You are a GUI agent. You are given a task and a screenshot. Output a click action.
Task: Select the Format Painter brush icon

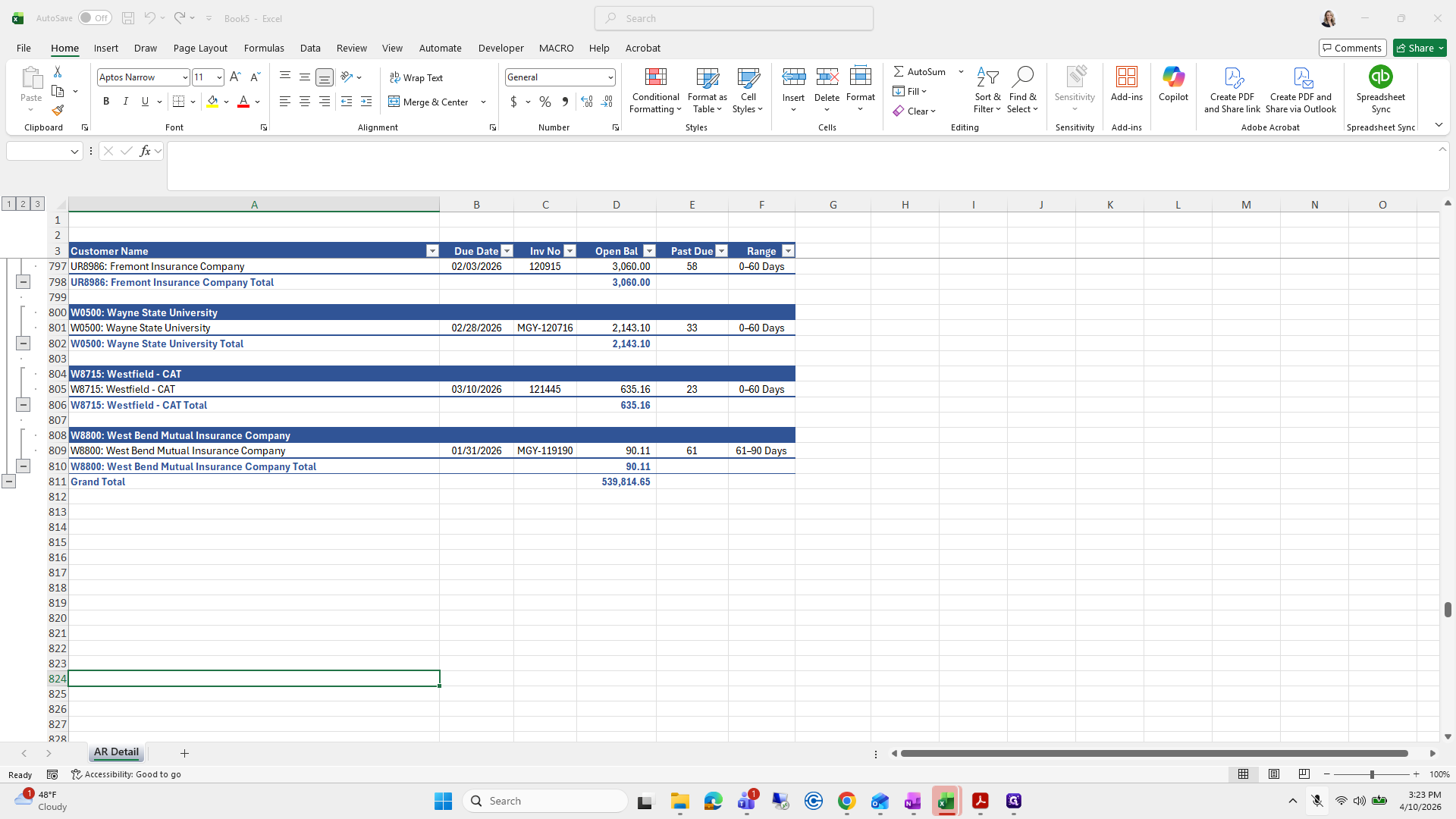58,111
